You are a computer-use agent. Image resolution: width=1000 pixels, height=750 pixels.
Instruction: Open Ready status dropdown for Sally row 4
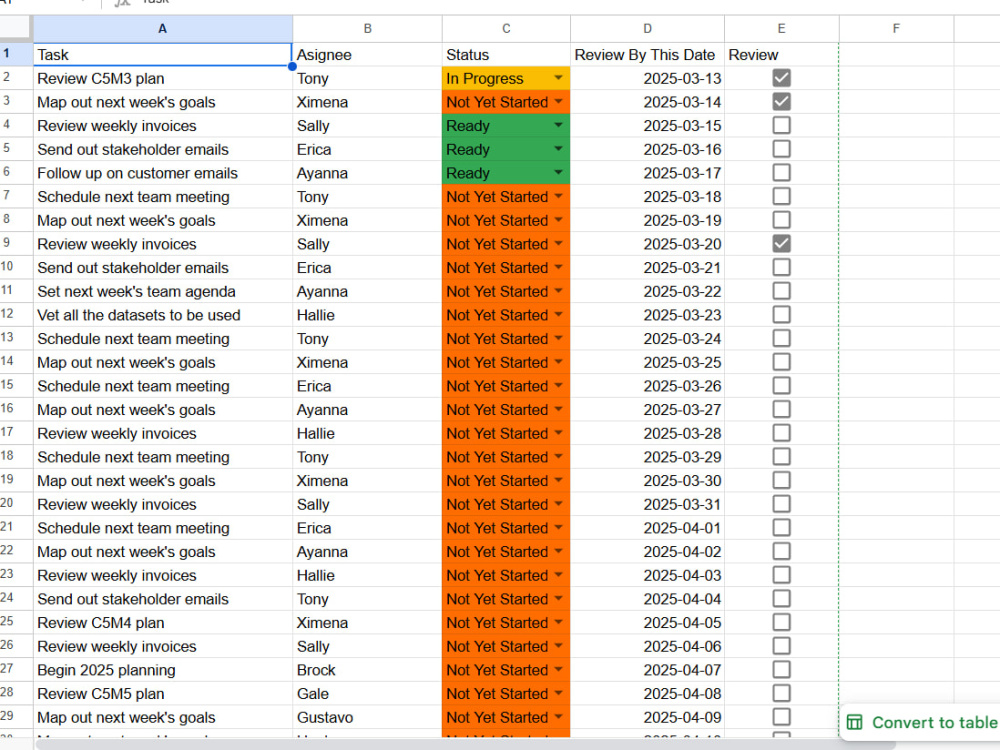tap(558, 125)
